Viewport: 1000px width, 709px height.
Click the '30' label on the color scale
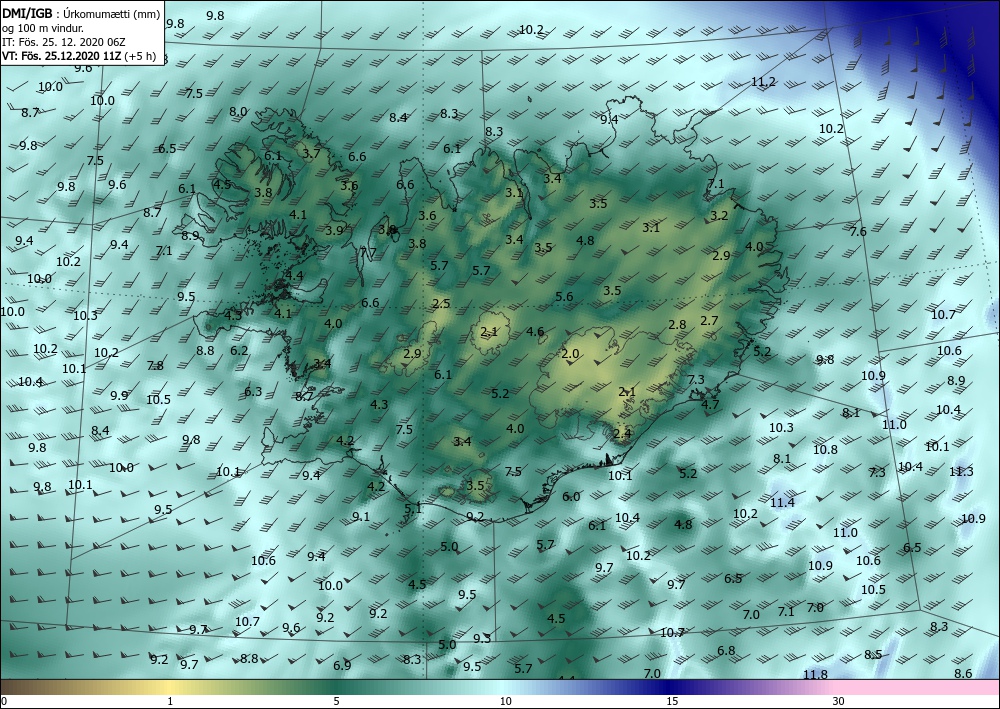click(x=839, y=701)
